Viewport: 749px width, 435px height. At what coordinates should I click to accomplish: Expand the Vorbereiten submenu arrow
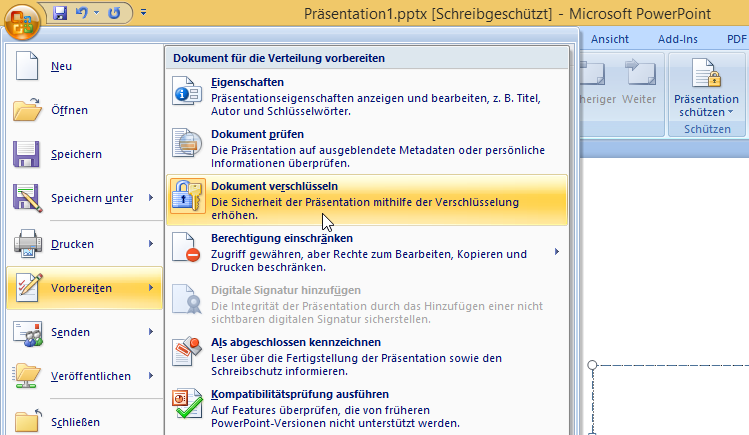151,287
